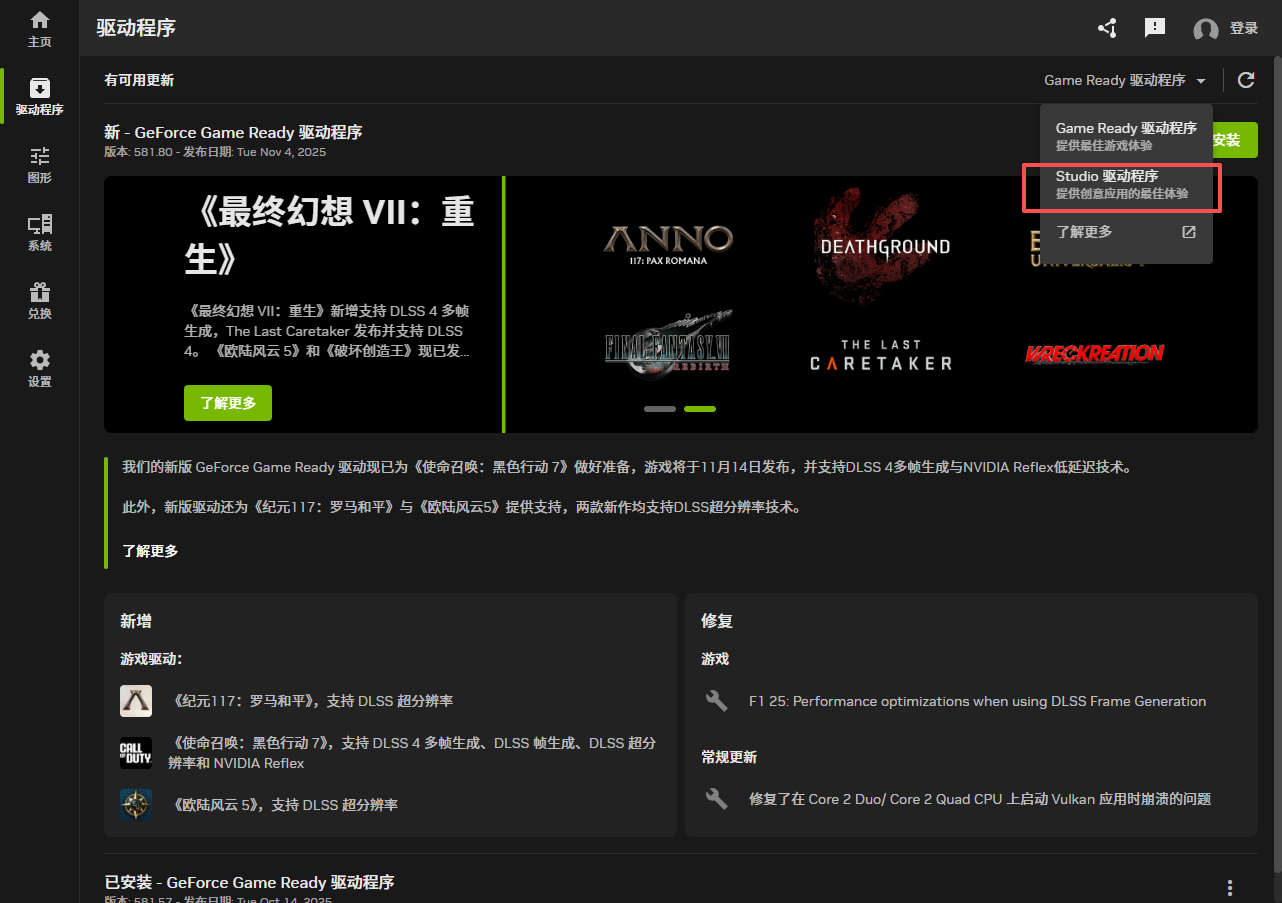1282x903 pixels.
Task: Click 《纪元117：罗马和平》 DLSS entry text
Action: tap(310, 701)
